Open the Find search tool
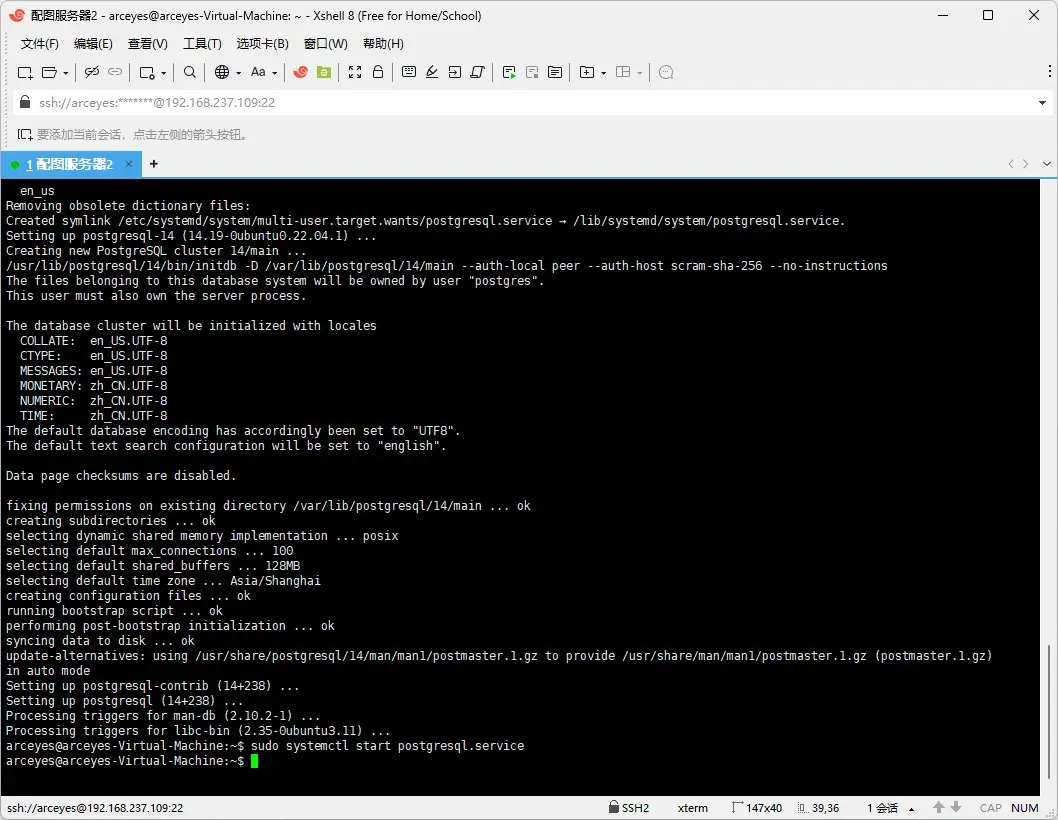This screenshot has width=1058, height=820. coord(188,72)
